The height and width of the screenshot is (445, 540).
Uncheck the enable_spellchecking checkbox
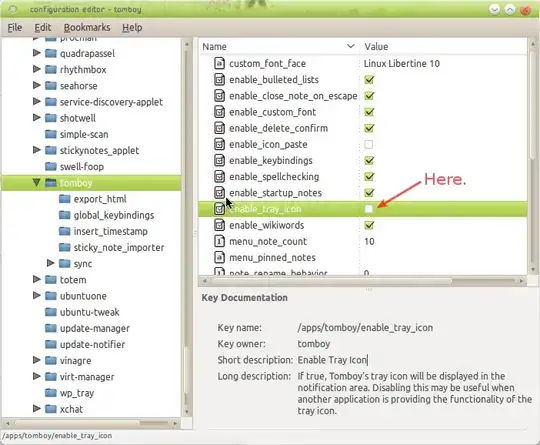pos(369,177)
